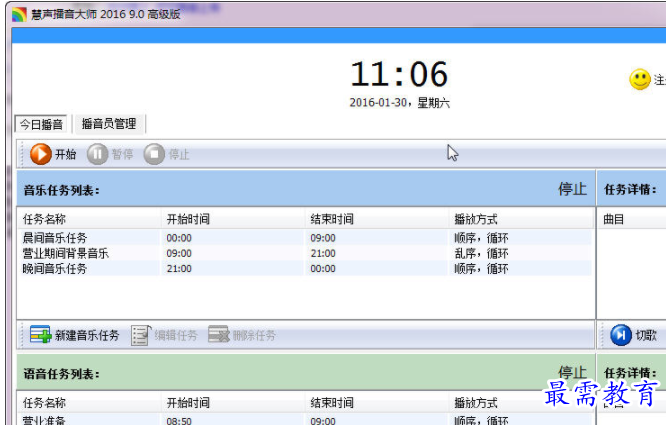
Task: Click Delete task (删除任务) icon
Action: [219, 335]
